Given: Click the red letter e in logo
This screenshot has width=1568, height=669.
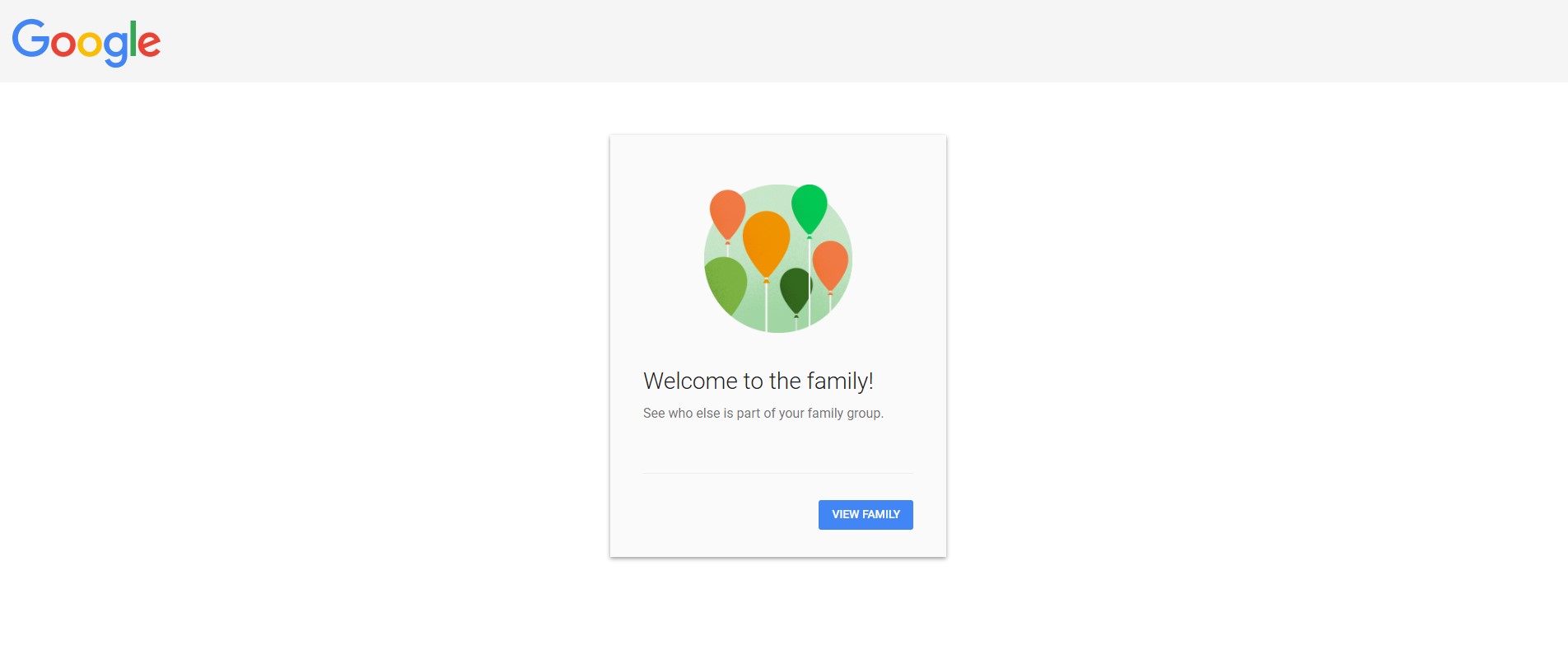Looking at the screenshot, I should 149,44.
